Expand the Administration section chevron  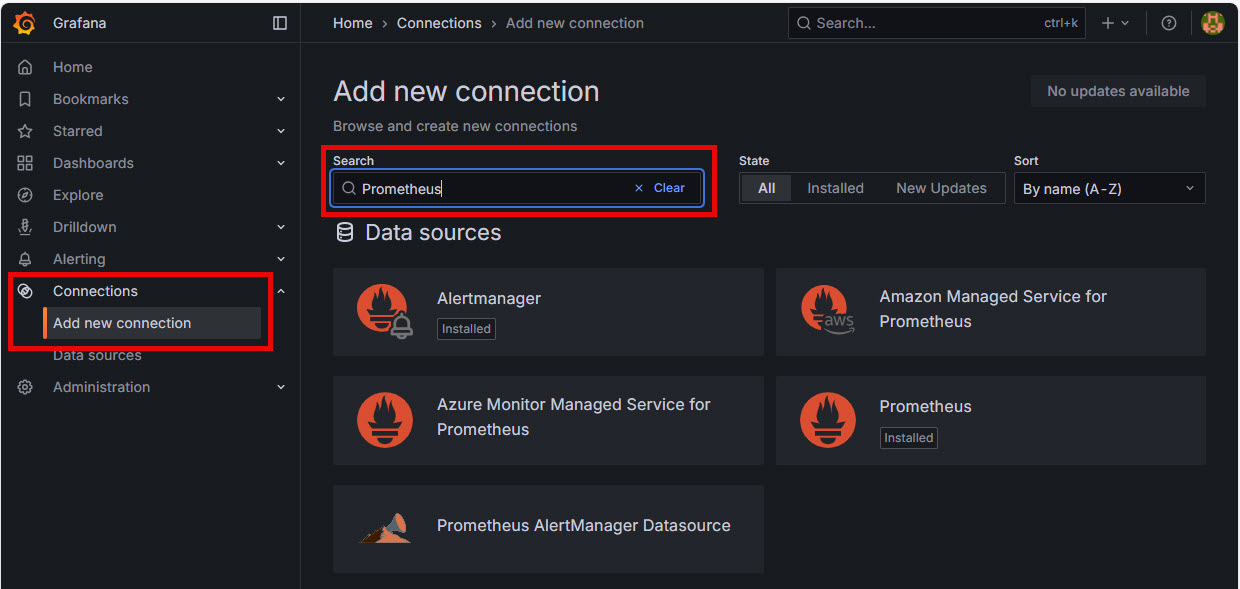(281, 387)
